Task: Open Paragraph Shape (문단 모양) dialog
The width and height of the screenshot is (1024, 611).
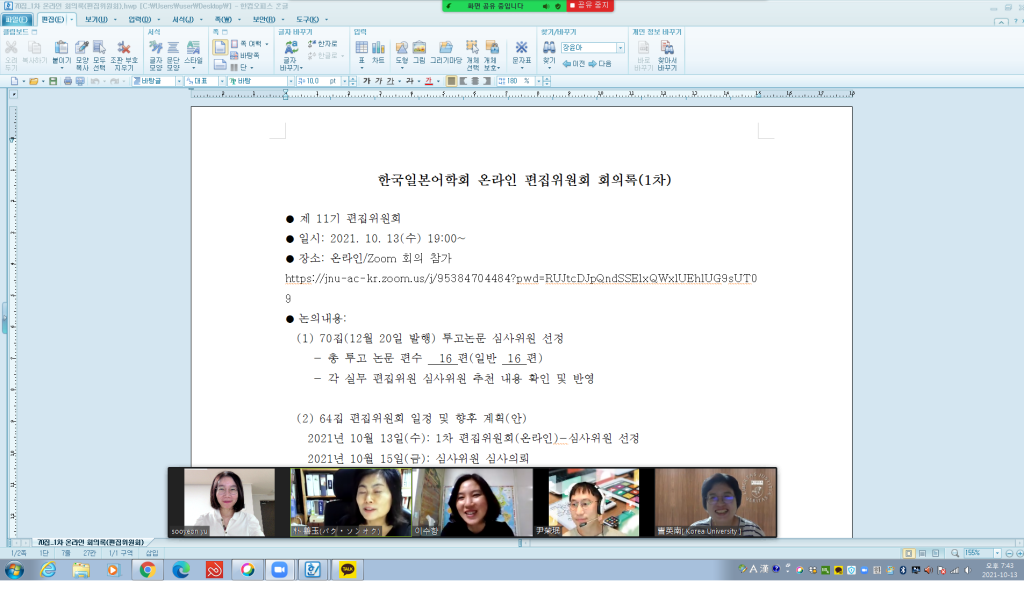Action: (173, 55)
